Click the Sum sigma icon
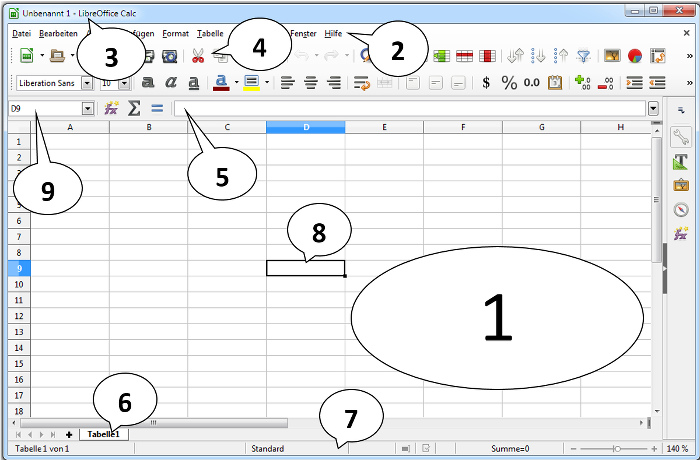The height and width of the screenshot is (460, 700). 134,108
